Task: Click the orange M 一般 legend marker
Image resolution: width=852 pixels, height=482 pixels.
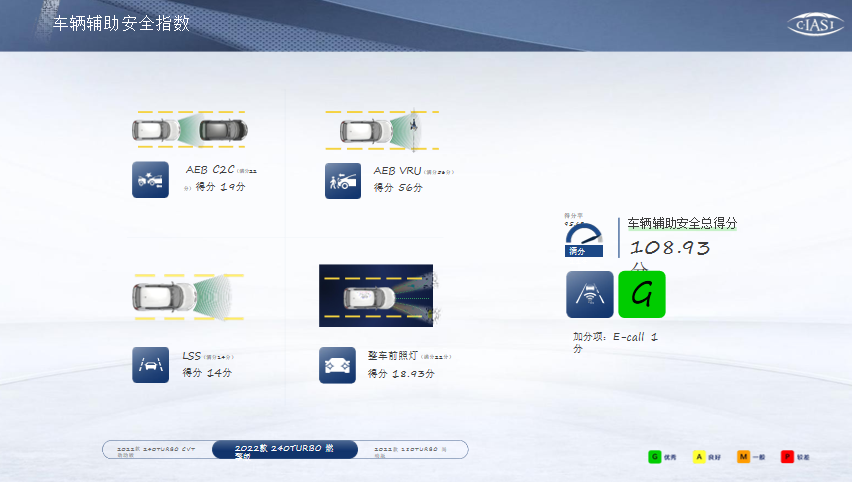Action: tap(743, 457)
